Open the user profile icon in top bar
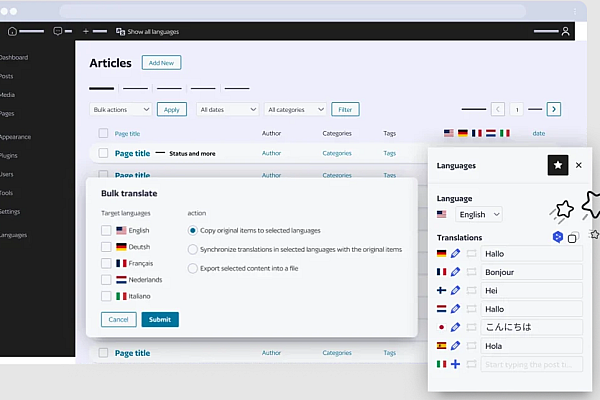Image resolution: width=600 pixels, height=400 pixels. (567, 31)
